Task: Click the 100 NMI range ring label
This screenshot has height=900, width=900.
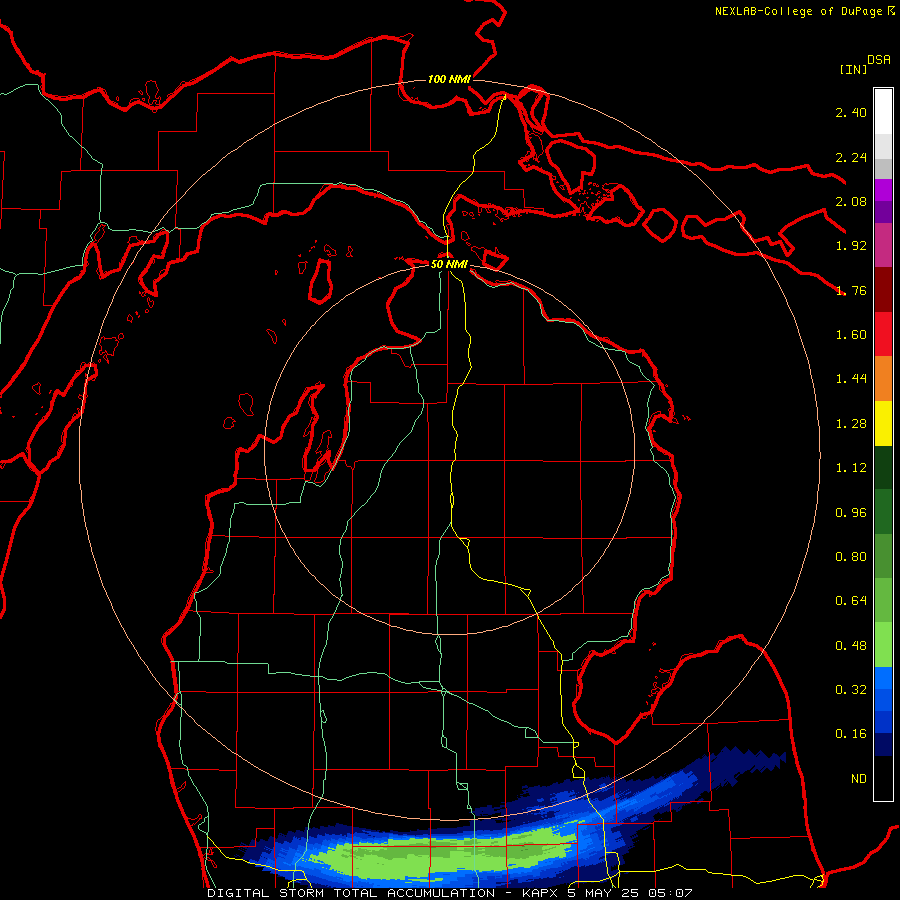Action: pyautogui.click(x=449, y=79)
